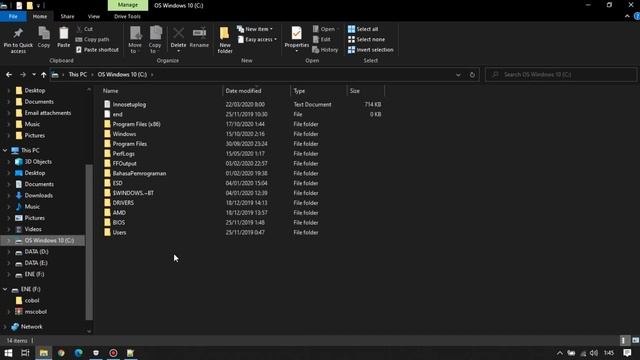Click the Delete ribbon icon

(x=178, y=40)
